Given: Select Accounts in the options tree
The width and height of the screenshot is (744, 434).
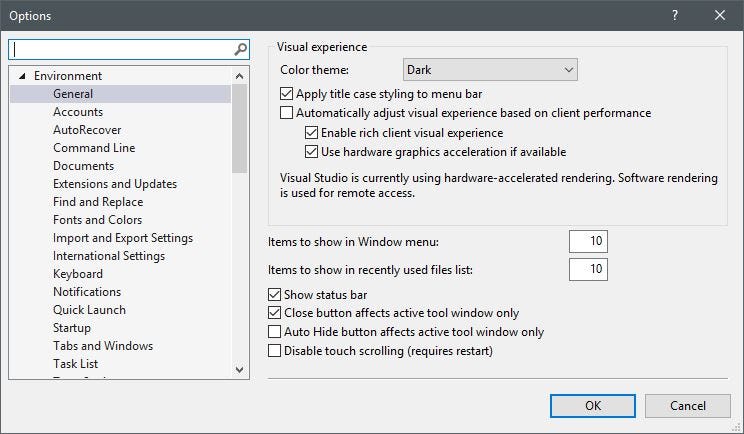Looking at the screenshot, I should (78, 112).
